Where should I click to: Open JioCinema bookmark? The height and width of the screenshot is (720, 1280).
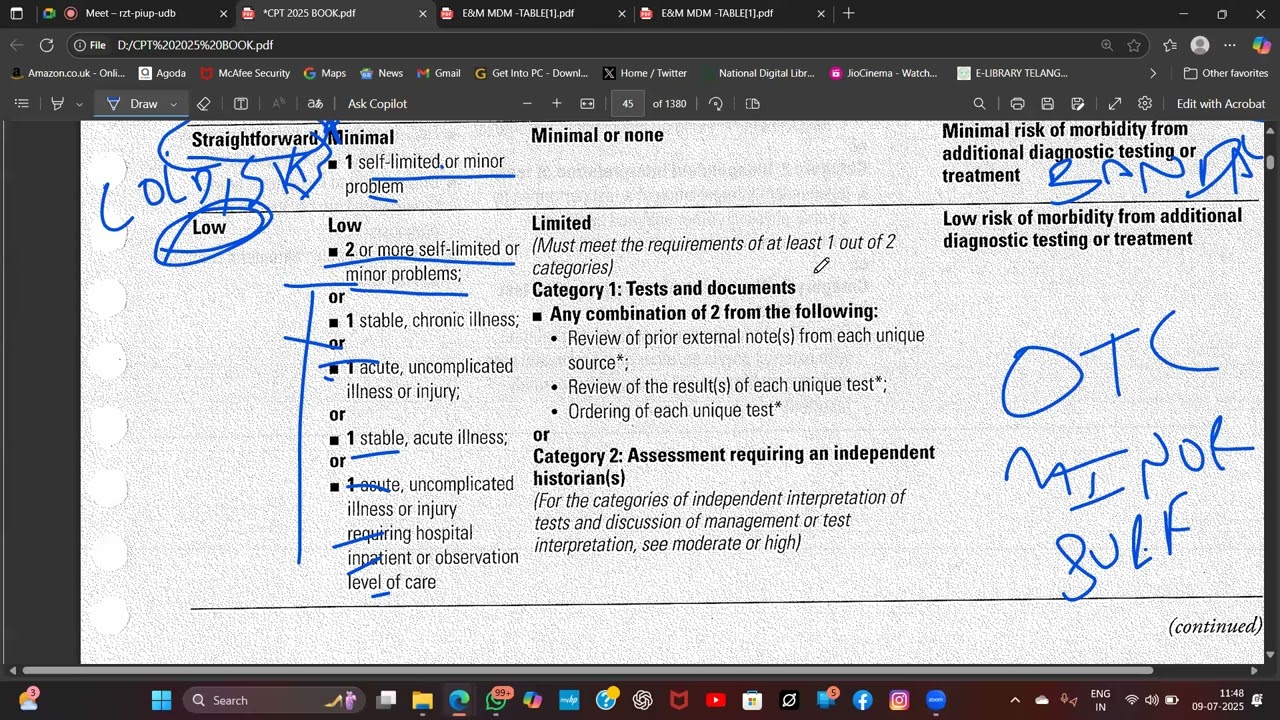coord(884,73)
